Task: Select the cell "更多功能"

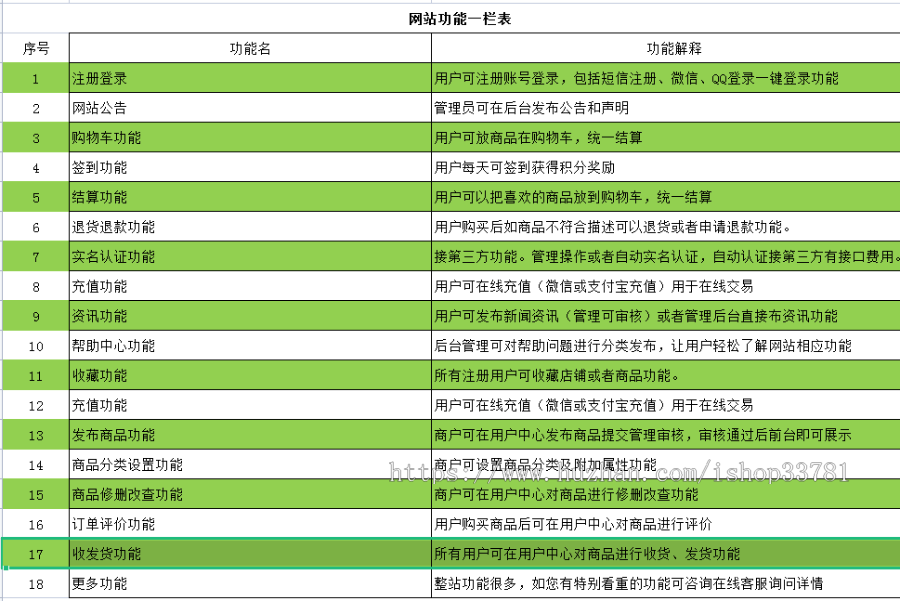Action: (250, 584)
